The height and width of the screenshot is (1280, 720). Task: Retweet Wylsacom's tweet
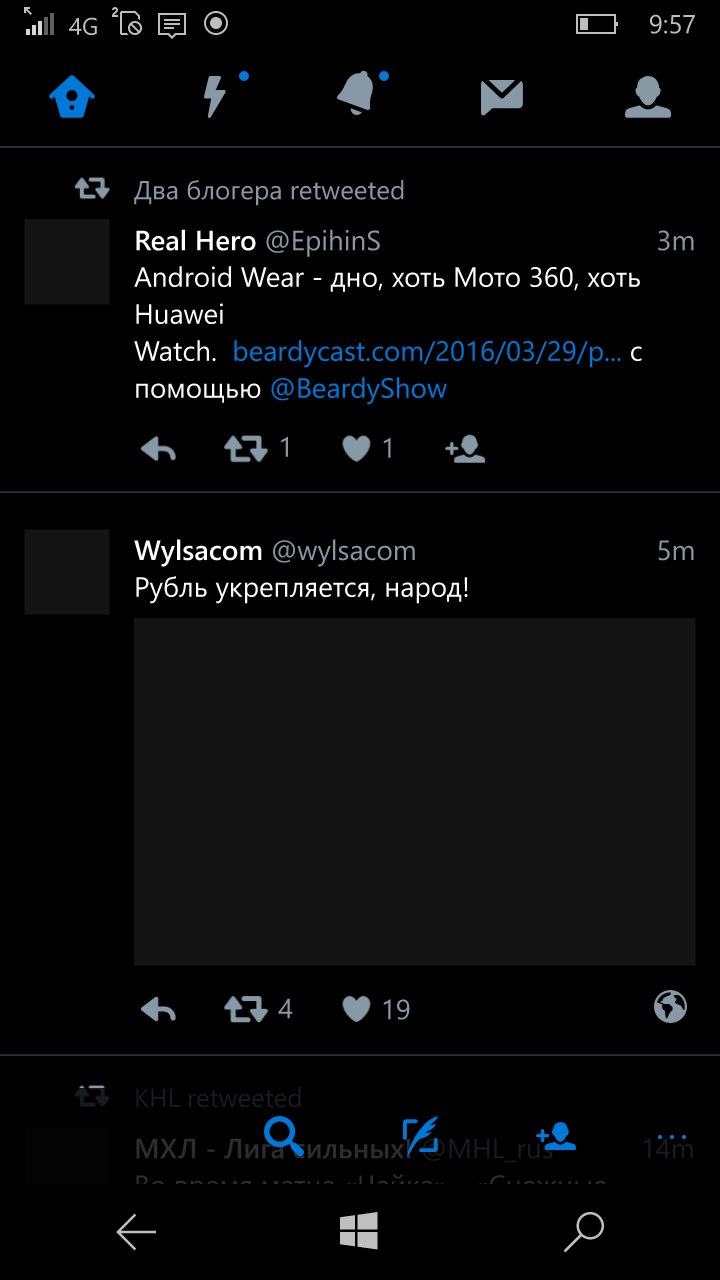[246, 1010]
